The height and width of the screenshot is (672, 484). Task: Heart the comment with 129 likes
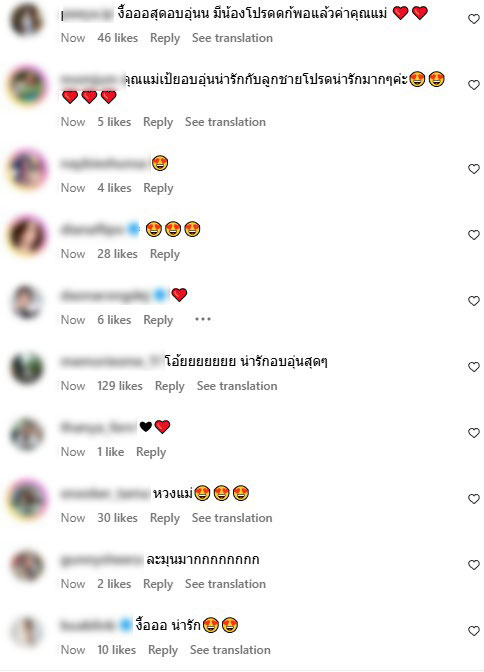[473, 367]
